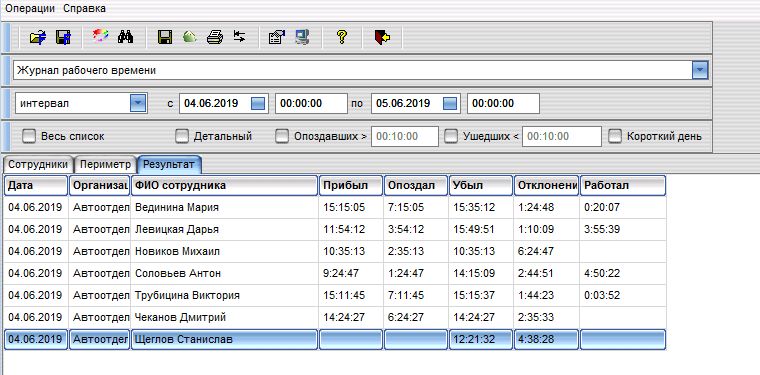Click the binoculars search icon
Viewport: 760px width, 375px height.
tap(126, 37)
